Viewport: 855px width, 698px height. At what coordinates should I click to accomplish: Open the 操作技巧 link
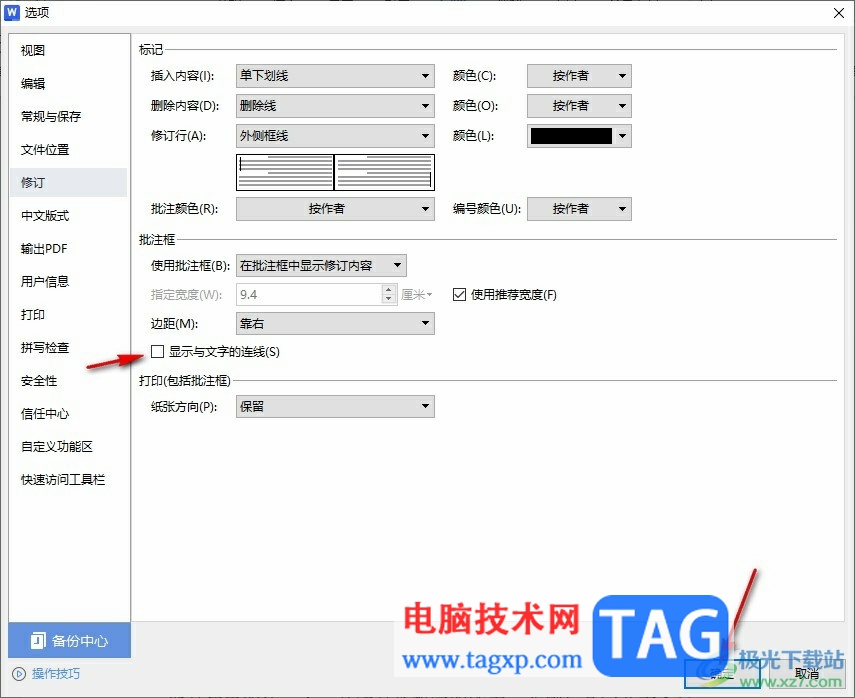[55, 674]
